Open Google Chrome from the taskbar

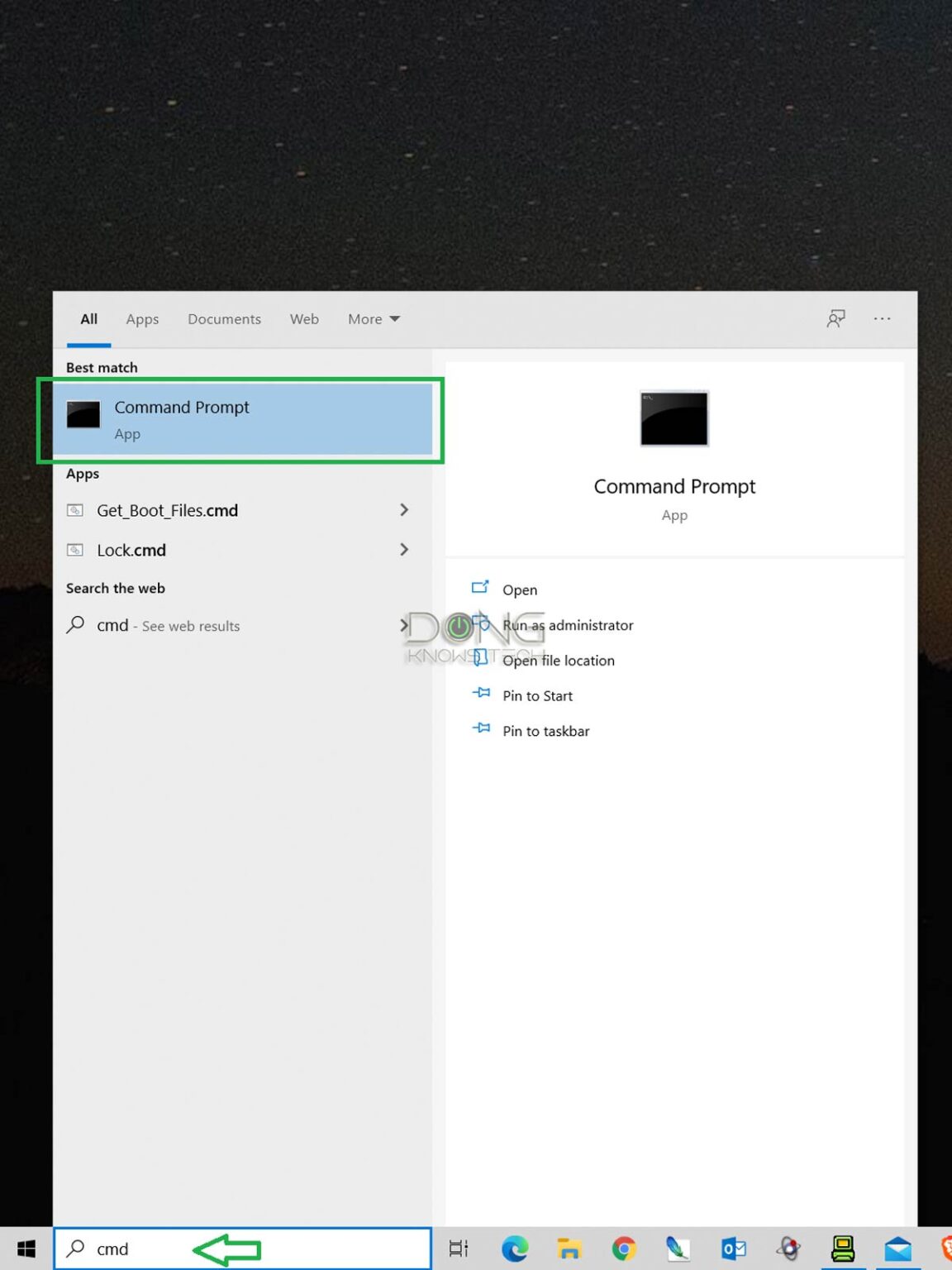pyautogui.click(x=624, y=1249)
